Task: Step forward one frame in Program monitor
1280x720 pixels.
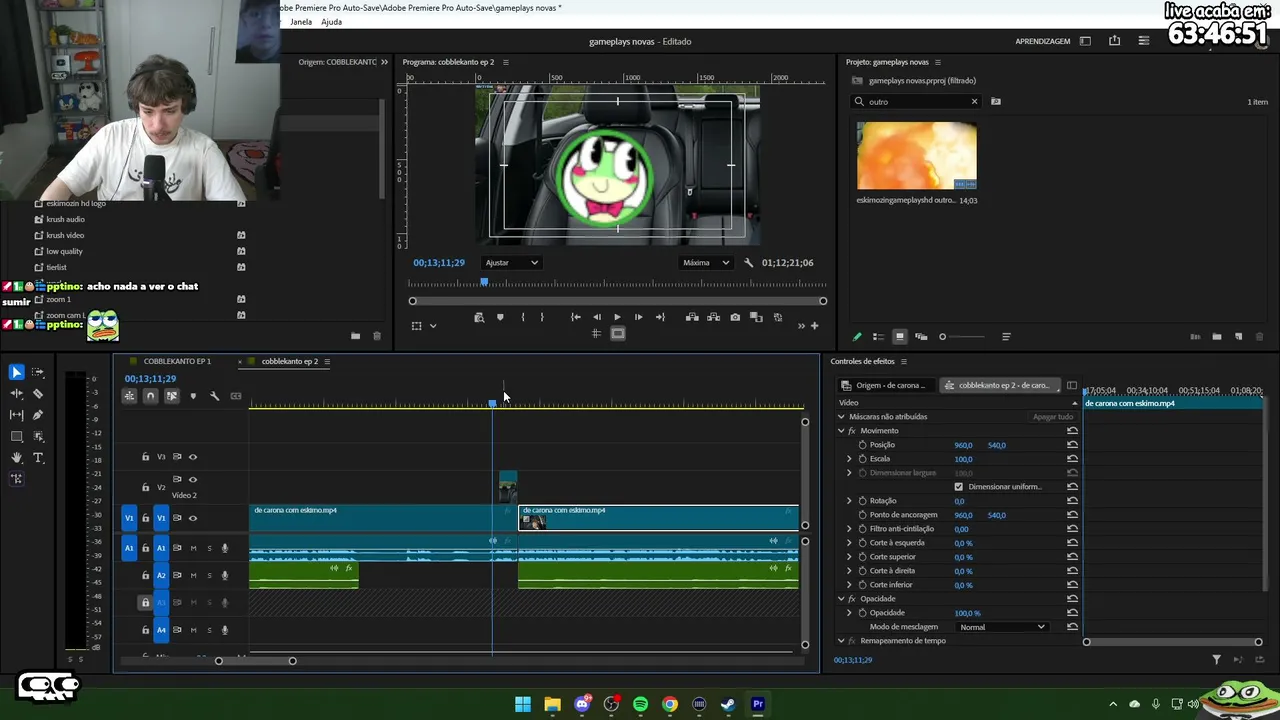Action: [x=639, y=317]
